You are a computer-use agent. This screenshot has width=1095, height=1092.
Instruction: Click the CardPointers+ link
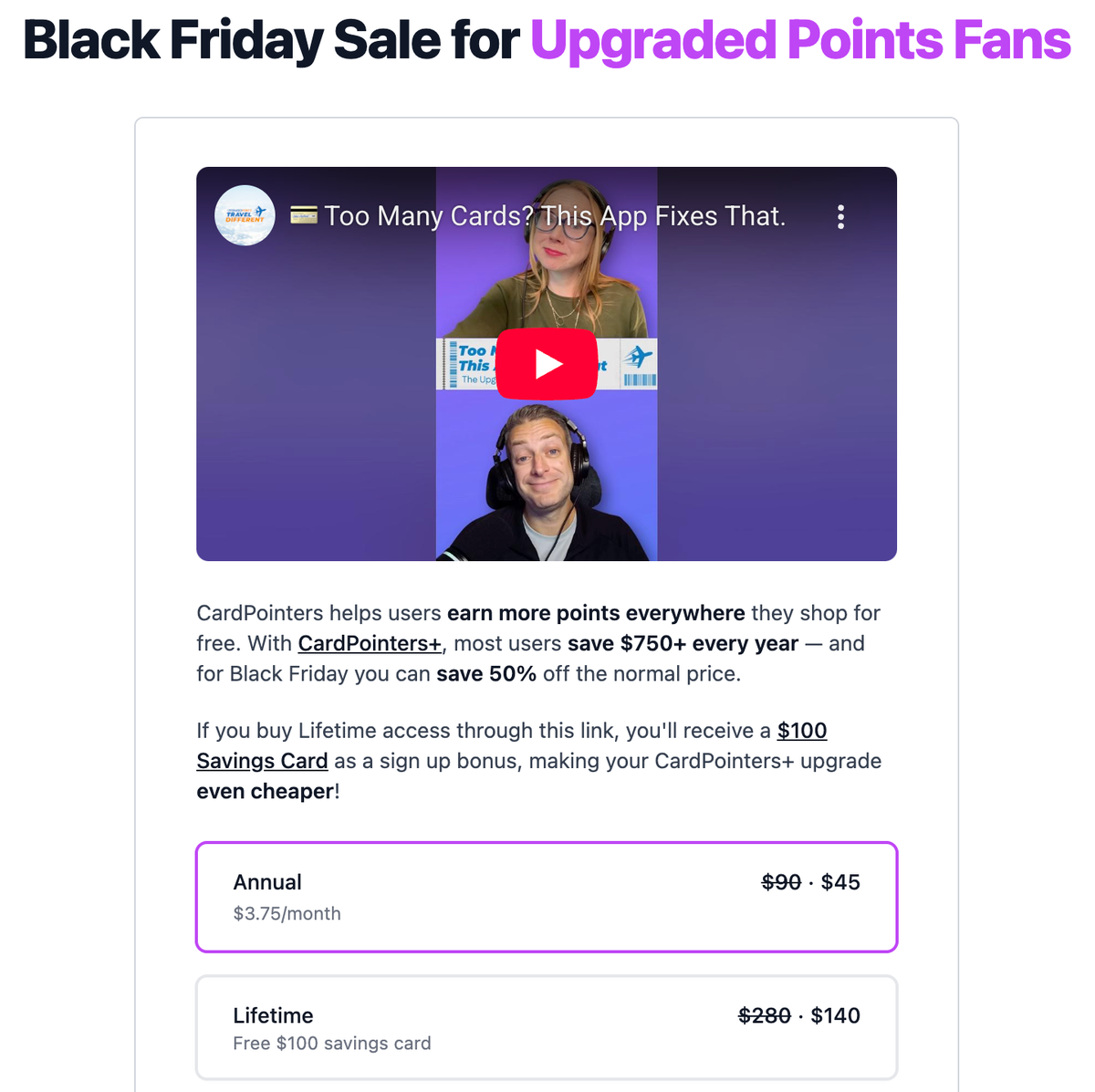[368, 643]
